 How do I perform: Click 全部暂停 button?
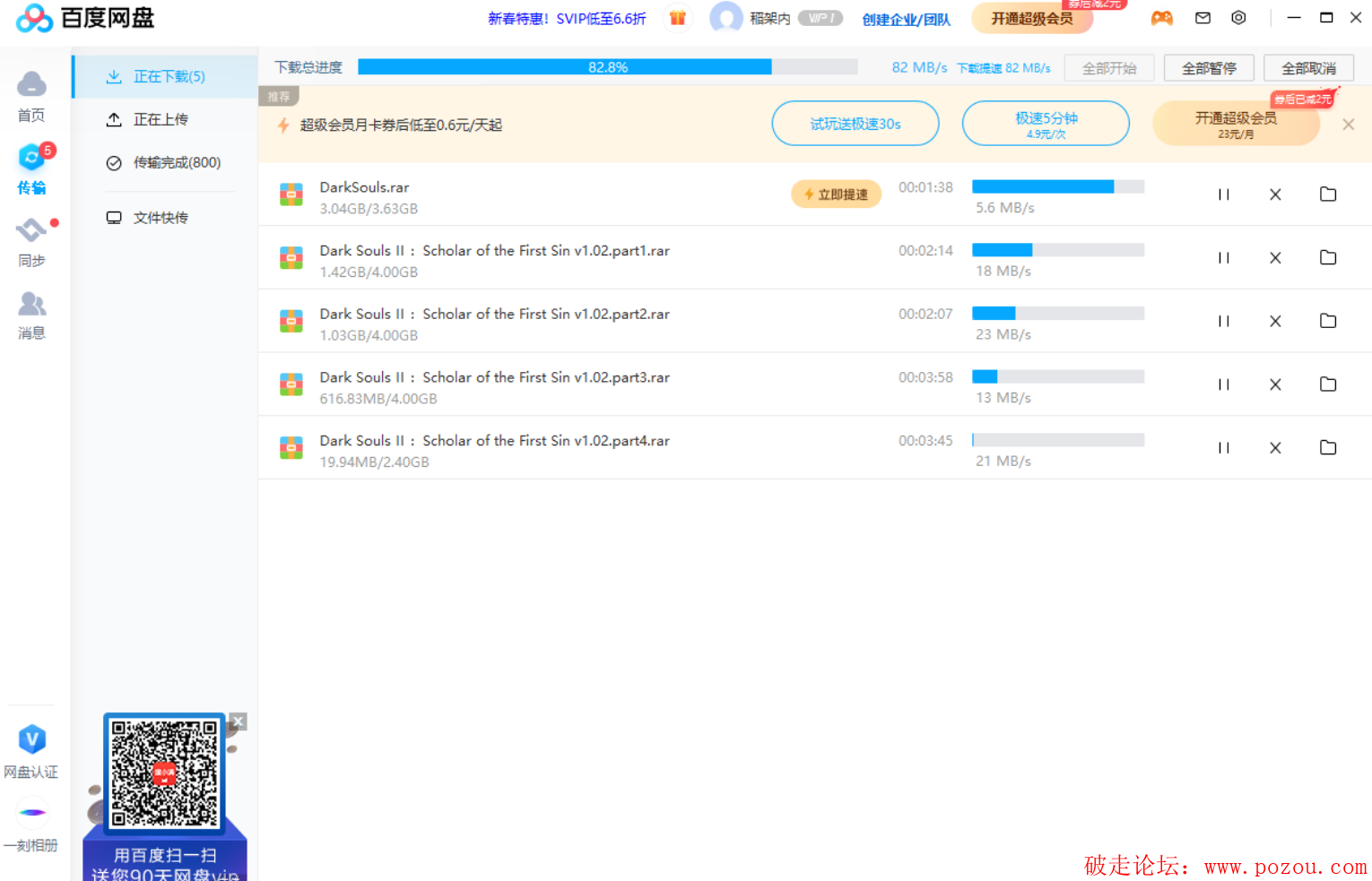click(x=1209, y=68)
